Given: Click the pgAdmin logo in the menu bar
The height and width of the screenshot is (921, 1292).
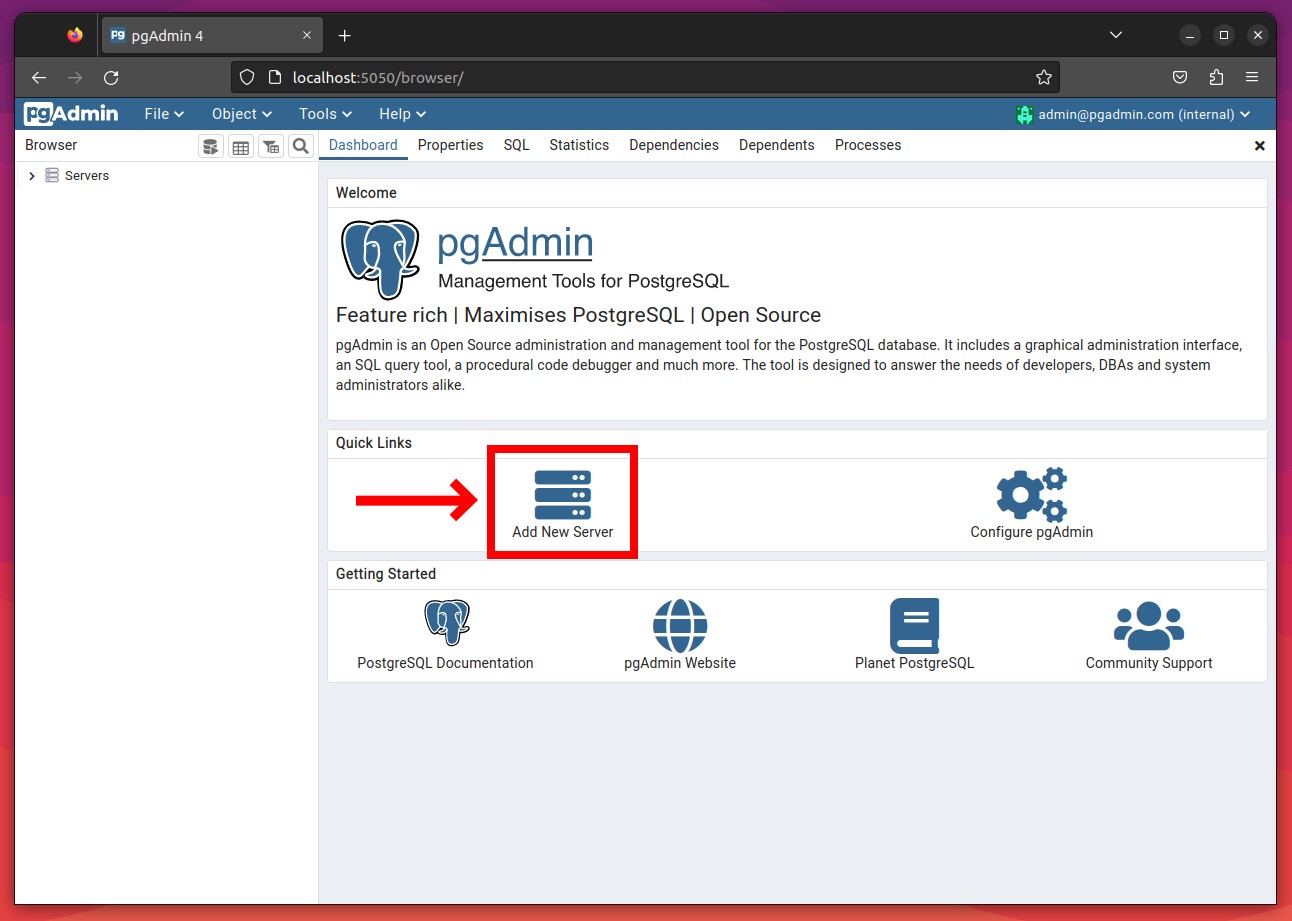Looking at the screenshot, I should [x=71, y=114].
